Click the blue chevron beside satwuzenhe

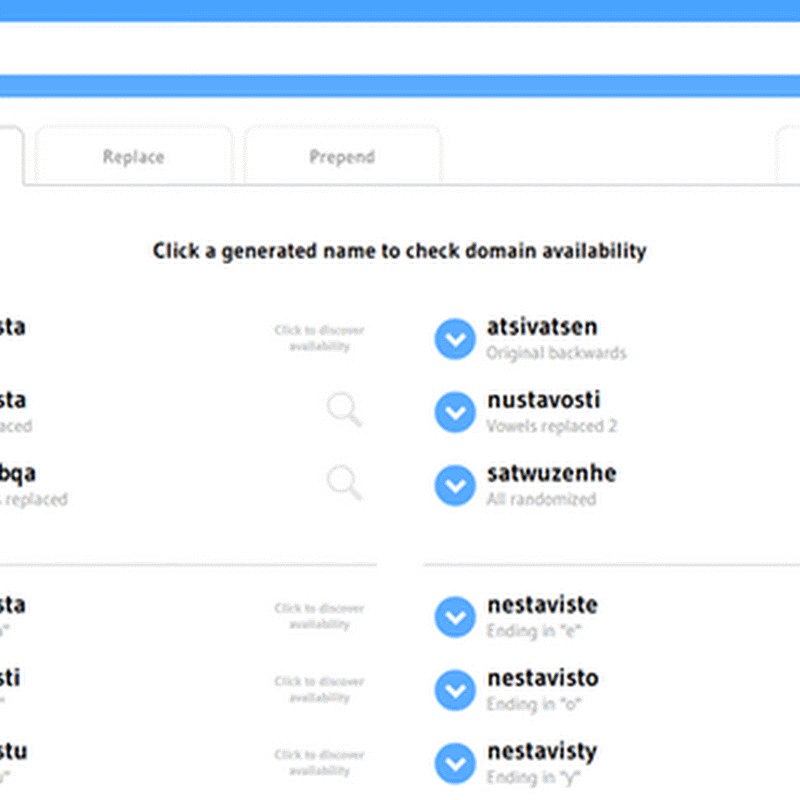click(455, 485)
